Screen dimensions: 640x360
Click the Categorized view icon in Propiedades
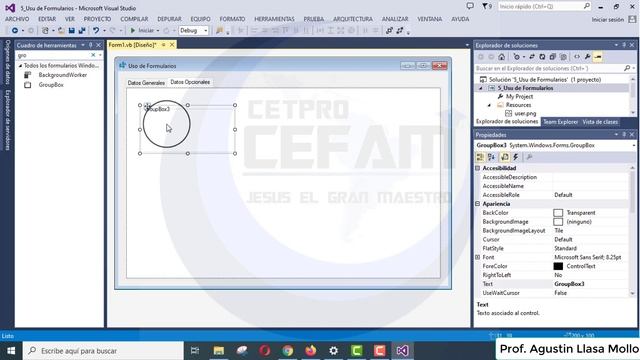480,157
